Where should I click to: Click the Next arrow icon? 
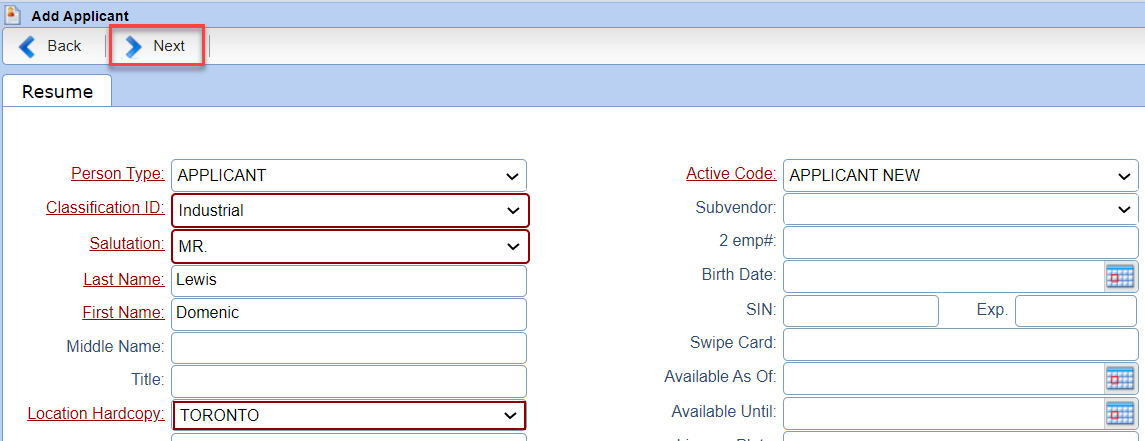(134, 46)
